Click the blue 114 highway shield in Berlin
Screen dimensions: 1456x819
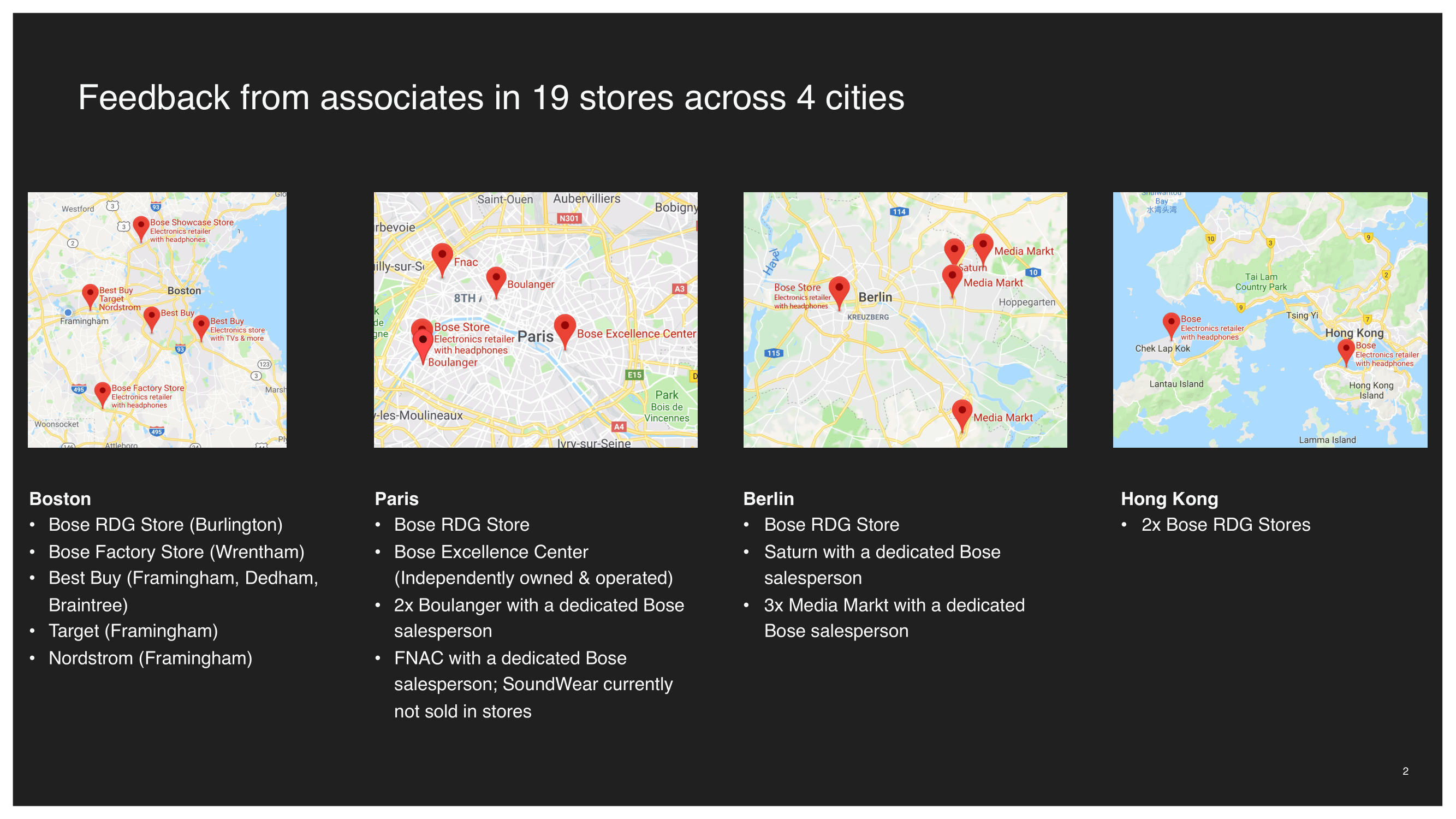tap(899, 212)
